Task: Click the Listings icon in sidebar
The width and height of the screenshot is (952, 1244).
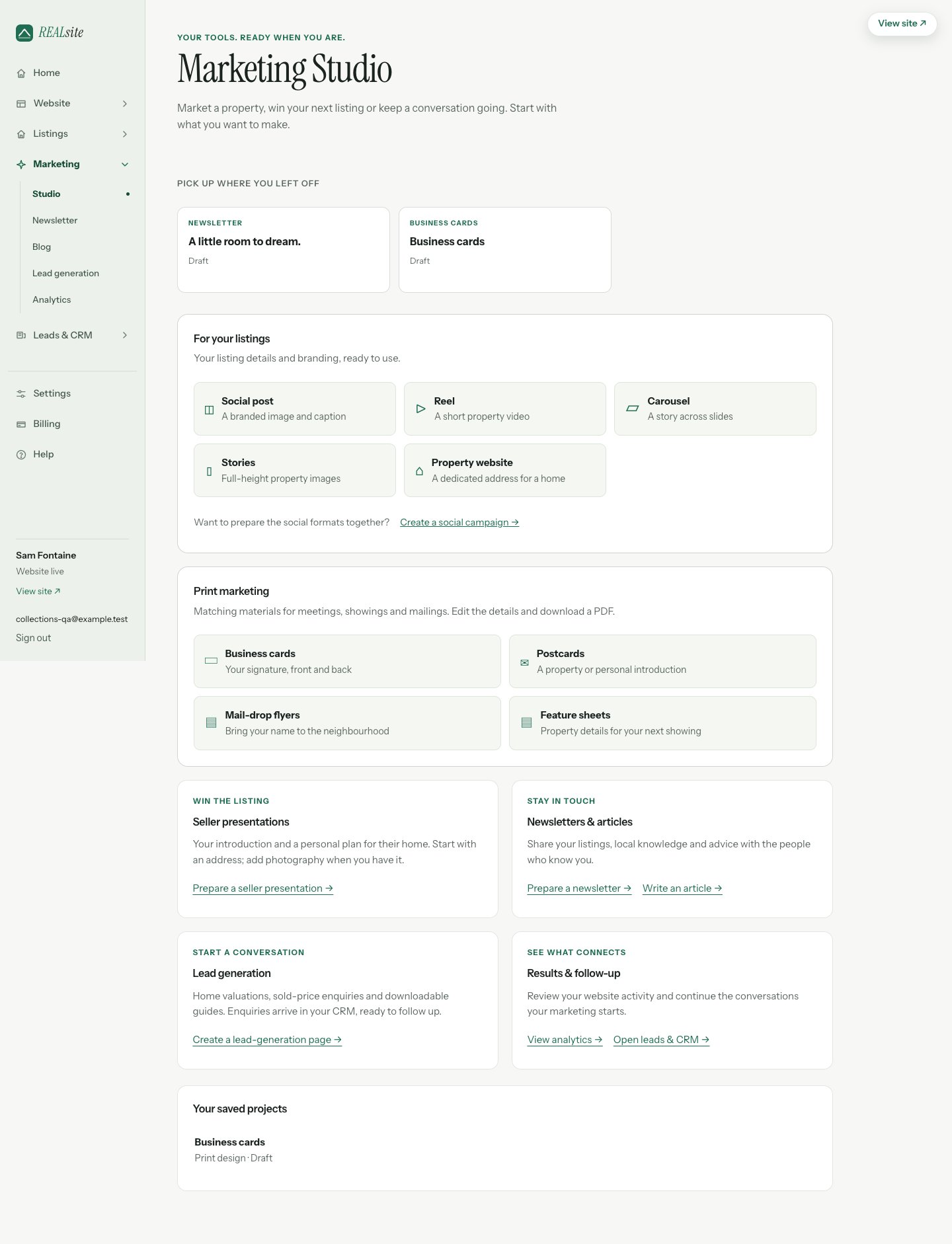Action: tap(21, 134)
